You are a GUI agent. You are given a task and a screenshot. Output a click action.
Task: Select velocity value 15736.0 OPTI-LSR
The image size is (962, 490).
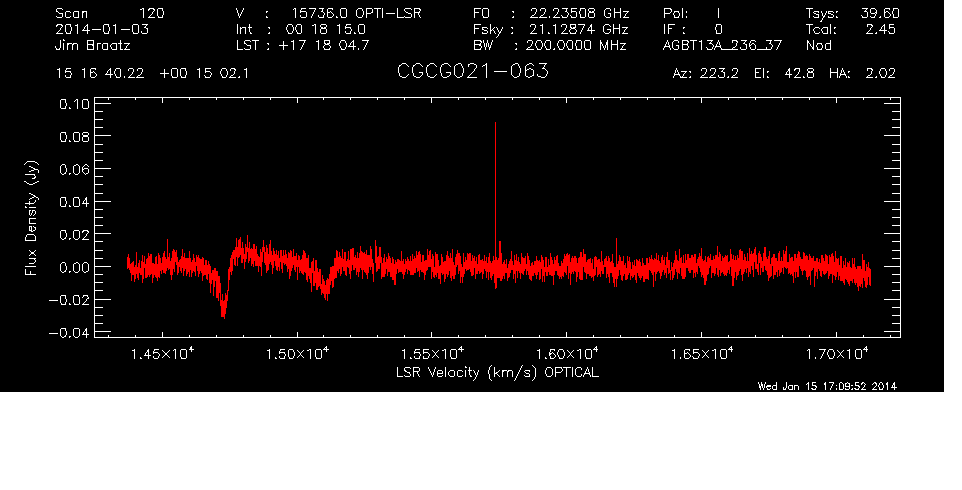click(x=356, y=13)
